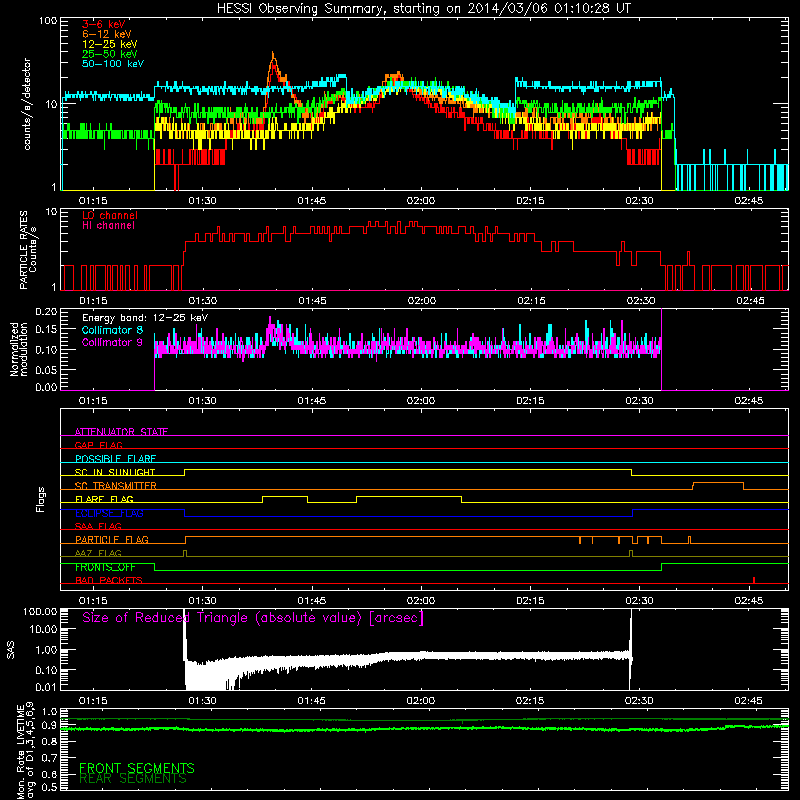Click the SC IN SUNLIGHT flag label
Viewport: 800px width, 800px height.
[115, 472]
